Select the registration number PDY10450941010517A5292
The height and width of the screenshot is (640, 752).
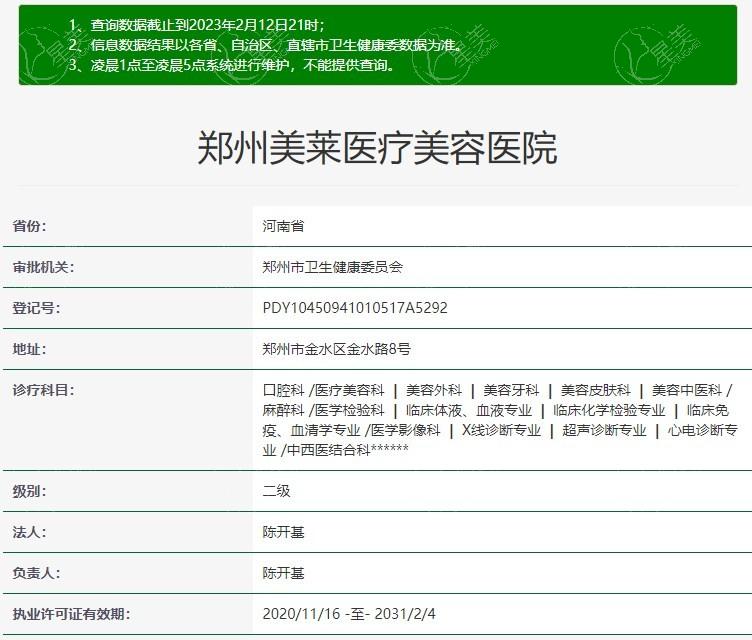click(x=355, y=308)
